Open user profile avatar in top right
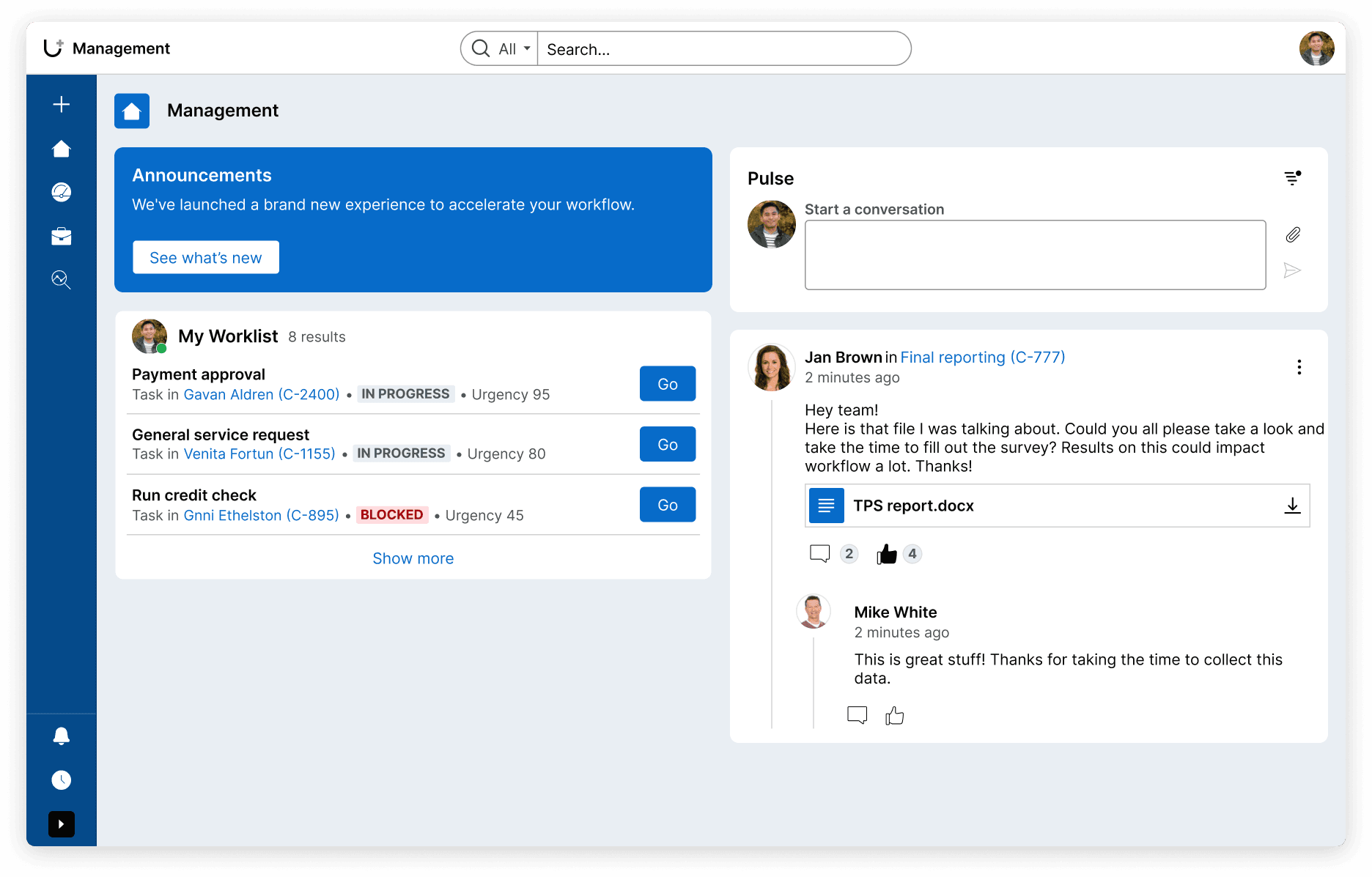Viewport: 1372px width, 877px height. (x=1317, y=49)
